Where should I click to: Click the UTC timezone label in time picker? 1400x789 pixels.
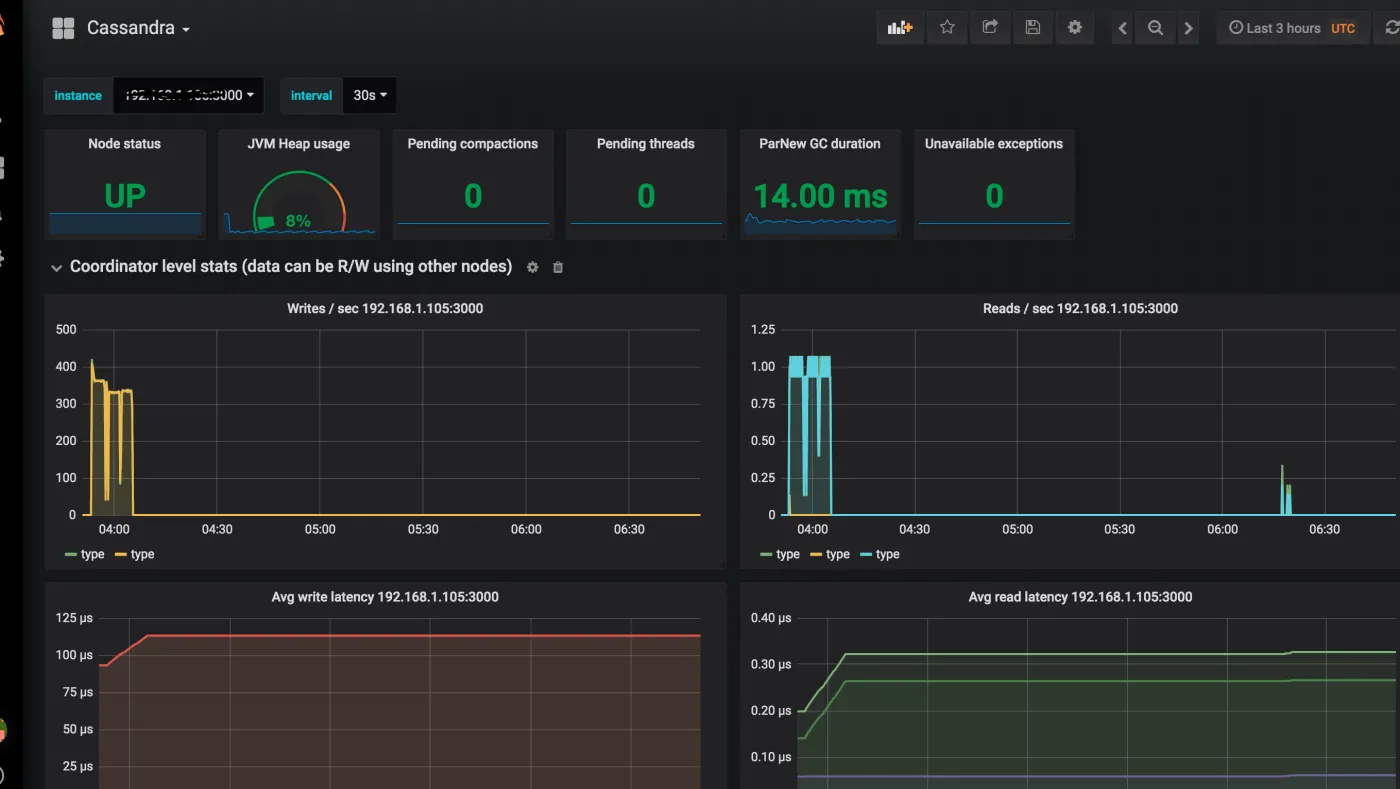pos(1343,29)
